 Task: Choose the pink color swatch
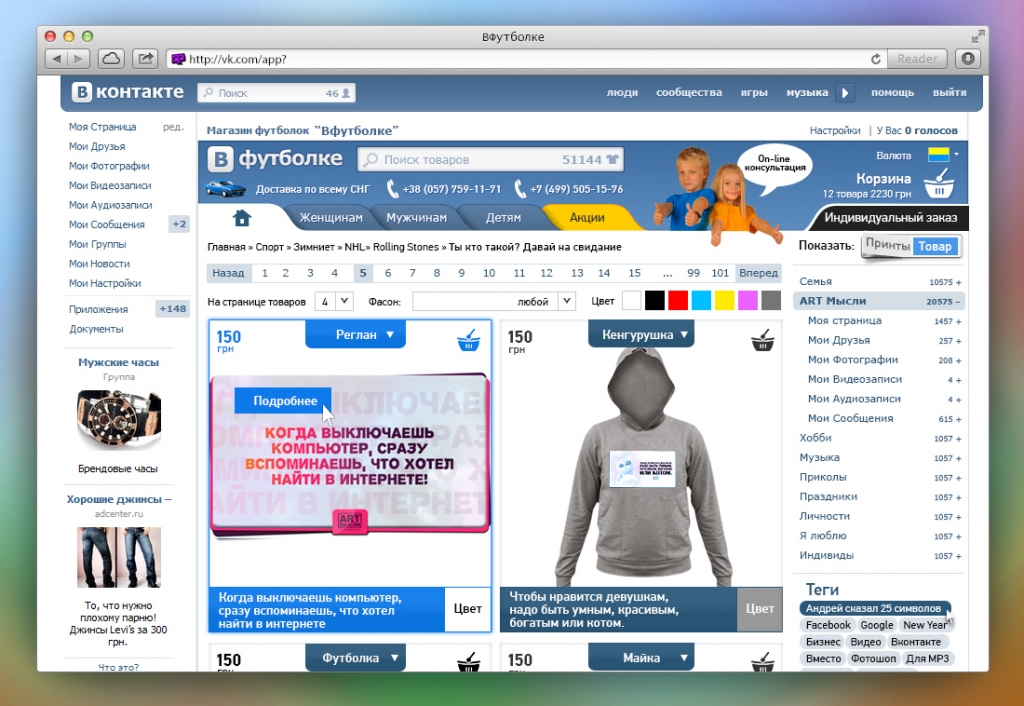click(748, 301)
